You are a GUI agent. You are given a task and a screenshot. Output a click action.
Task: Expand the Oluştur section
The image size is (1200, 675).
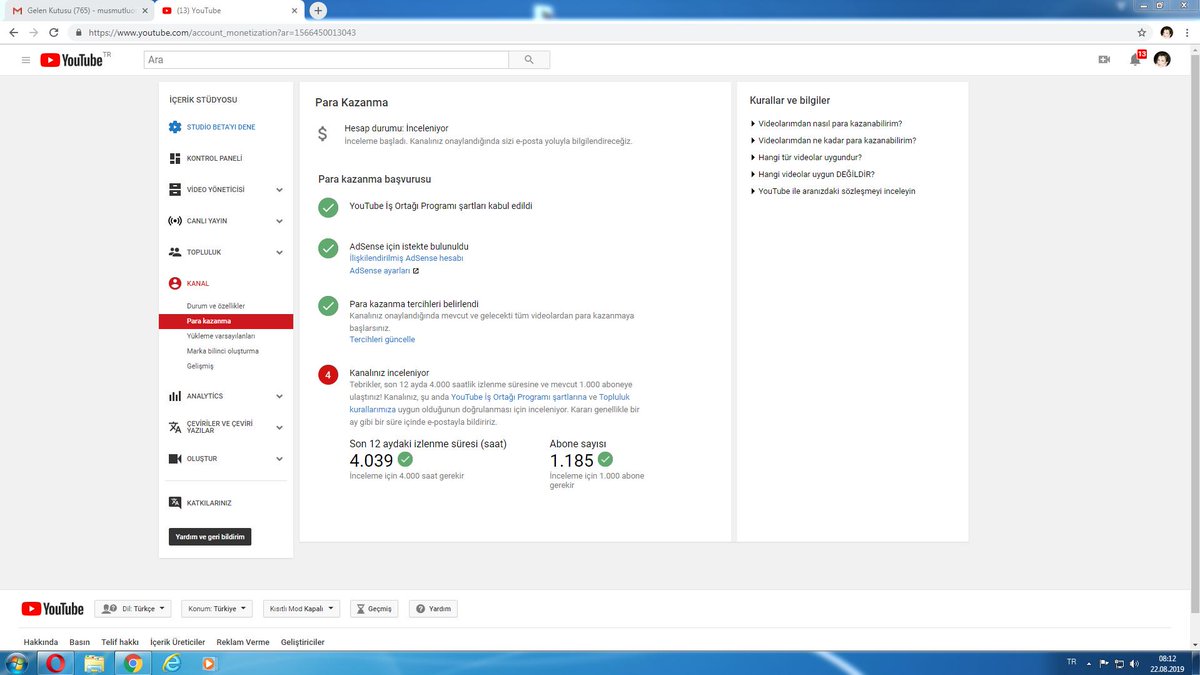point(279,459)
